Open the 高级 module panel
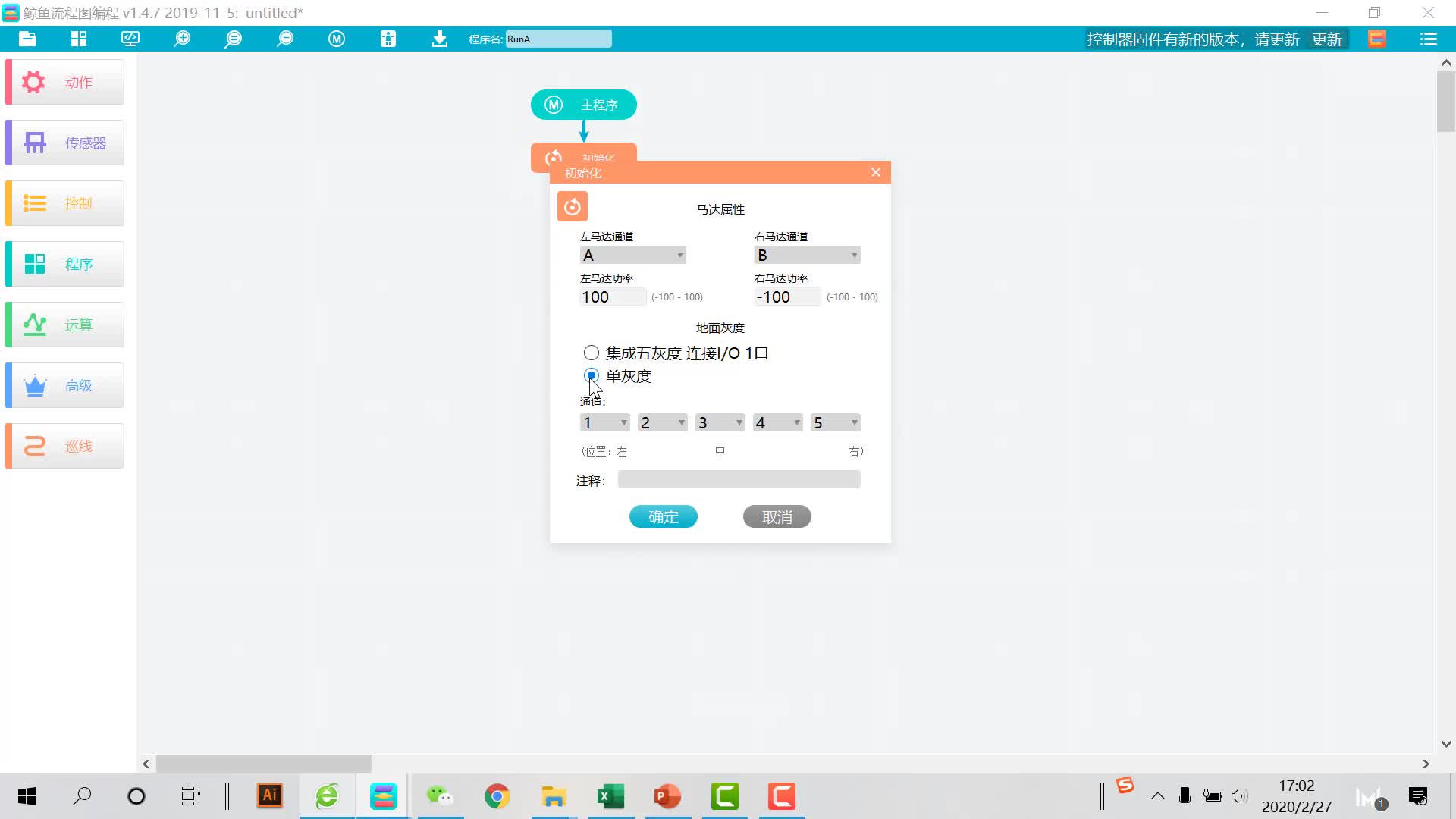This screenshot has width=1456, height=819. 63,384
